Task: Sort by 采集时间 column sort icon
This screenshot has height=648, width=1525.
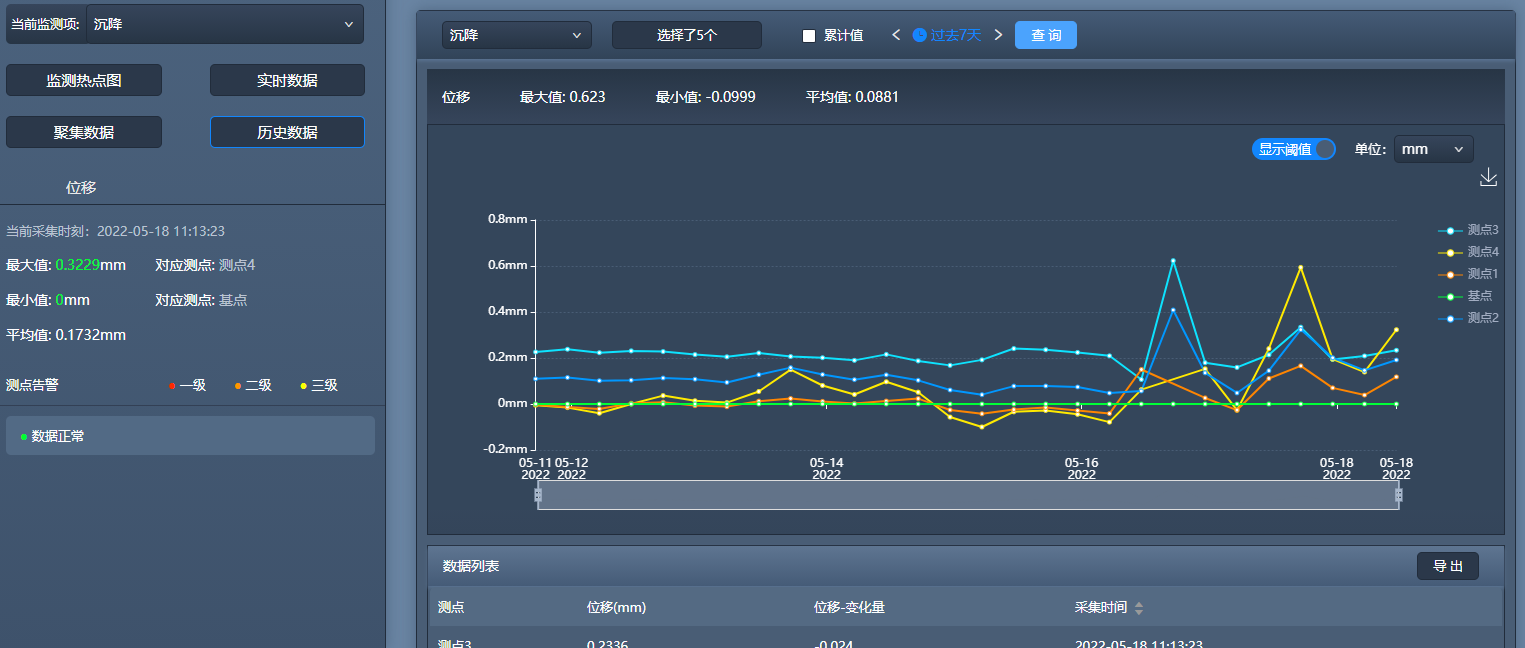Action: [1138, 608]
